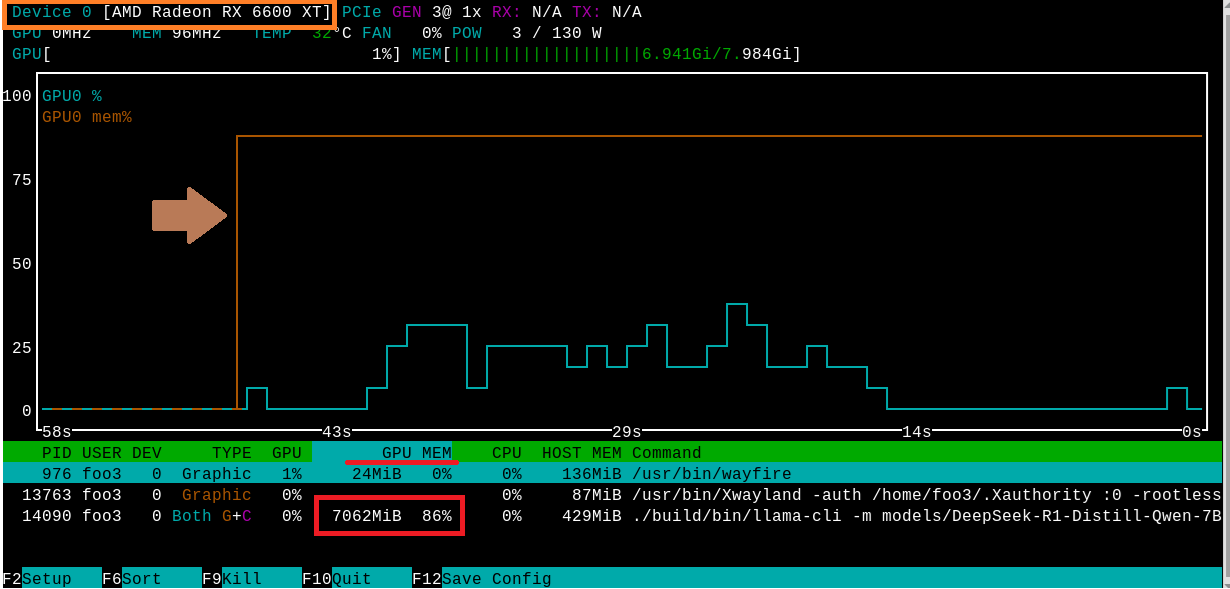
Task: Click F12 Save Config
Action: [482, 579]
